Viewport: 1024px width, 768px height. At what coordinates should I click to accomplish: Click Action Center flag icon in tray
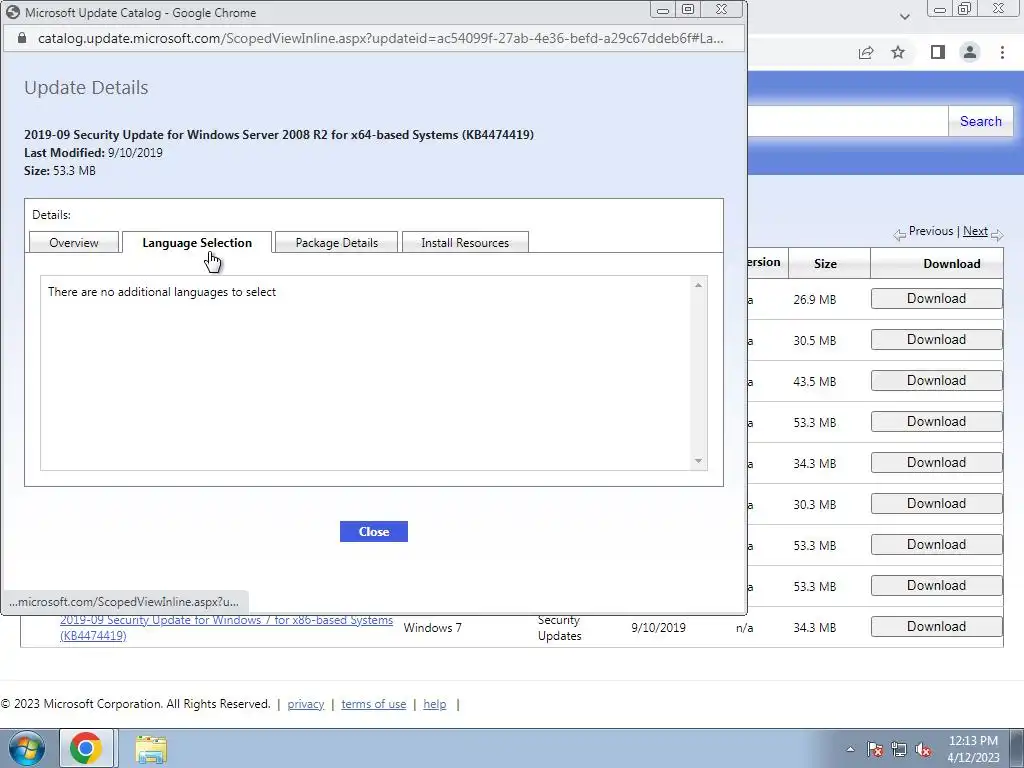pyautogui.click(x=874, y=749)
